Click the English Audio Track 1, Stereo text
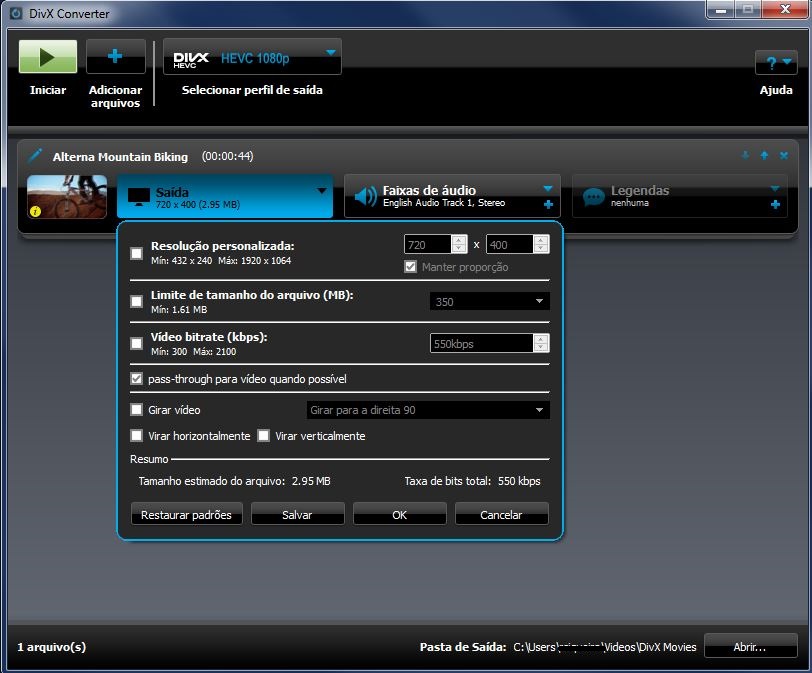This screenshot has width=812, height=673. (x=444, y=203)
